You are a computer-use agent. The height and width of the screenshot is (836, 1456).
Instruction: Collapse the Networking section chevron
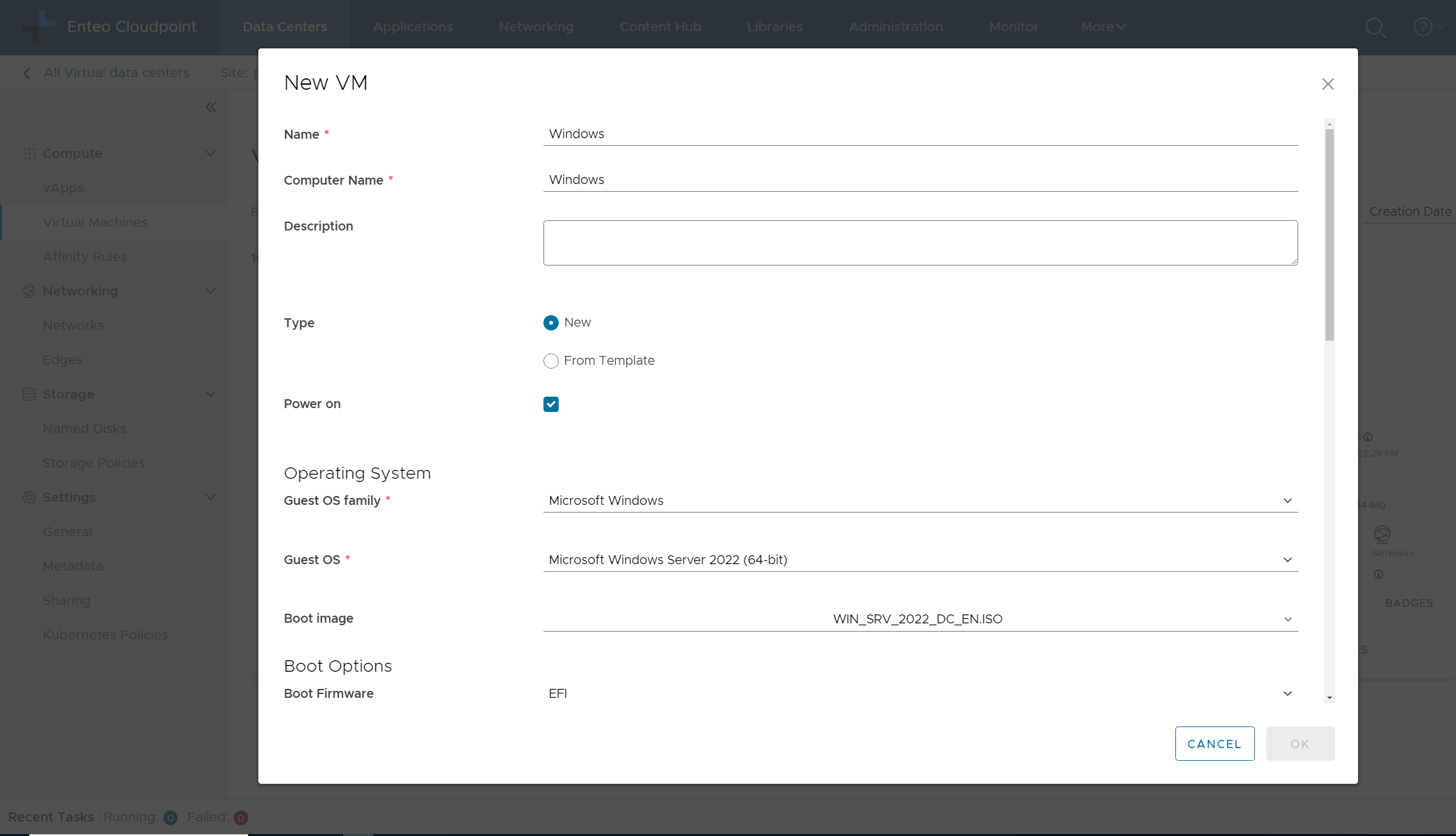pyautogui.click(x=211, y=291)
